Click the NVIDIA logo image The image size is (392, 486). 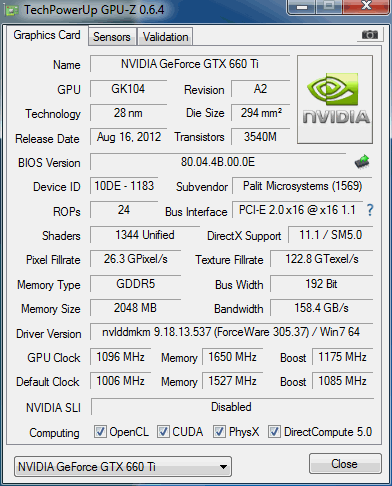[335, 100]
